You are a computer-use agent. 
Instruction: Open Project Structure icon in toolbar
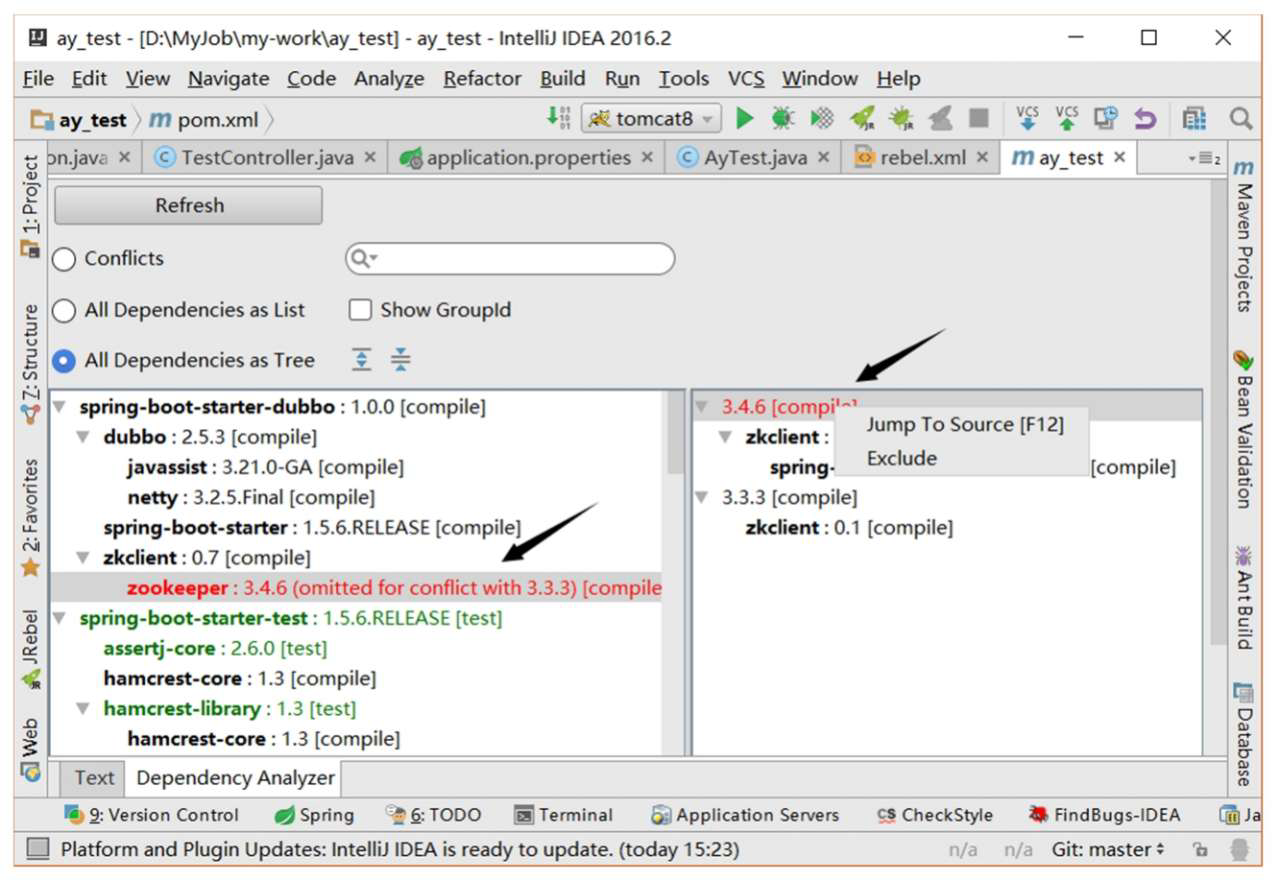(x=1194, y=119)
